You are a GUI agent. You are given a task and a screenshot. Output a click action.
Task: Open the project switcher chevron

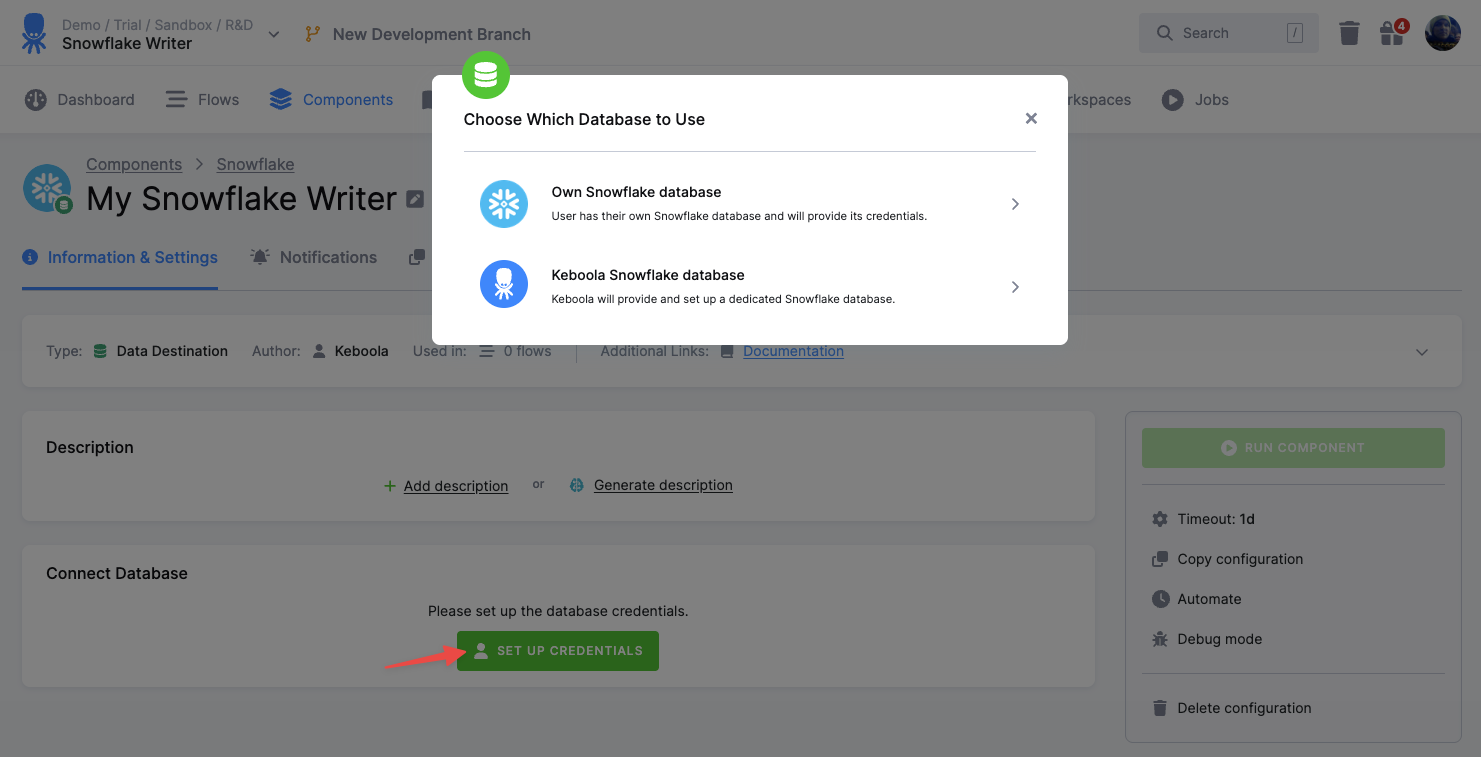pos(274,34)
